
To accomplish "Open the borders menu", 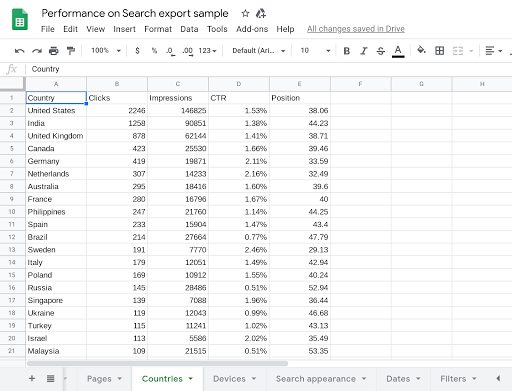I will tap(440, 51).
